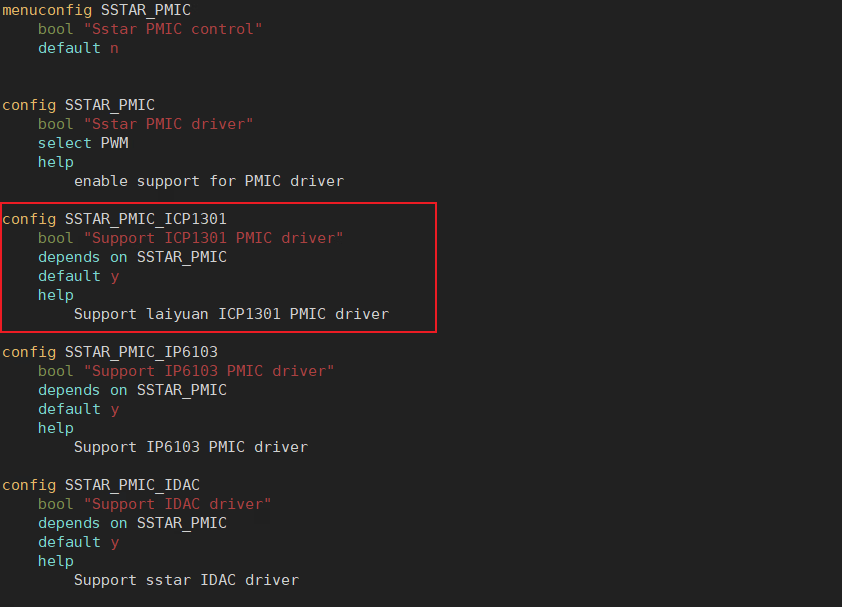
Task: Click the SSTAR_PMIC_IDAC config symbol
Action: 132,485
